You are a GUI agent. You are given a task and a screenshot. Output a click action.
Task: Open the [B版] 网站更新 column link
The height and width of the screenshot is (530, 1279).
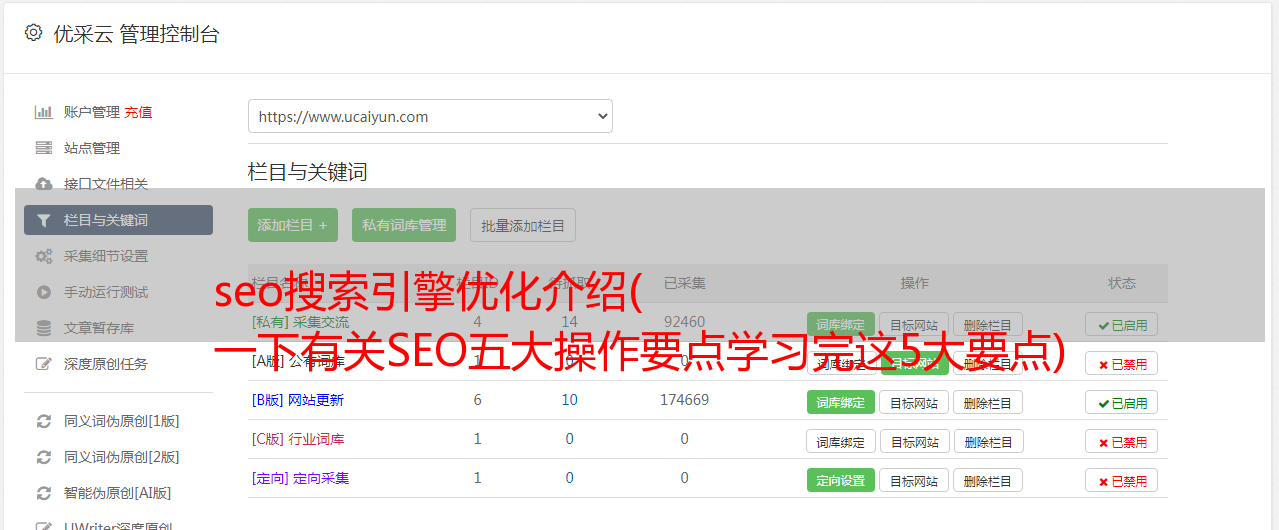point(298,400)
